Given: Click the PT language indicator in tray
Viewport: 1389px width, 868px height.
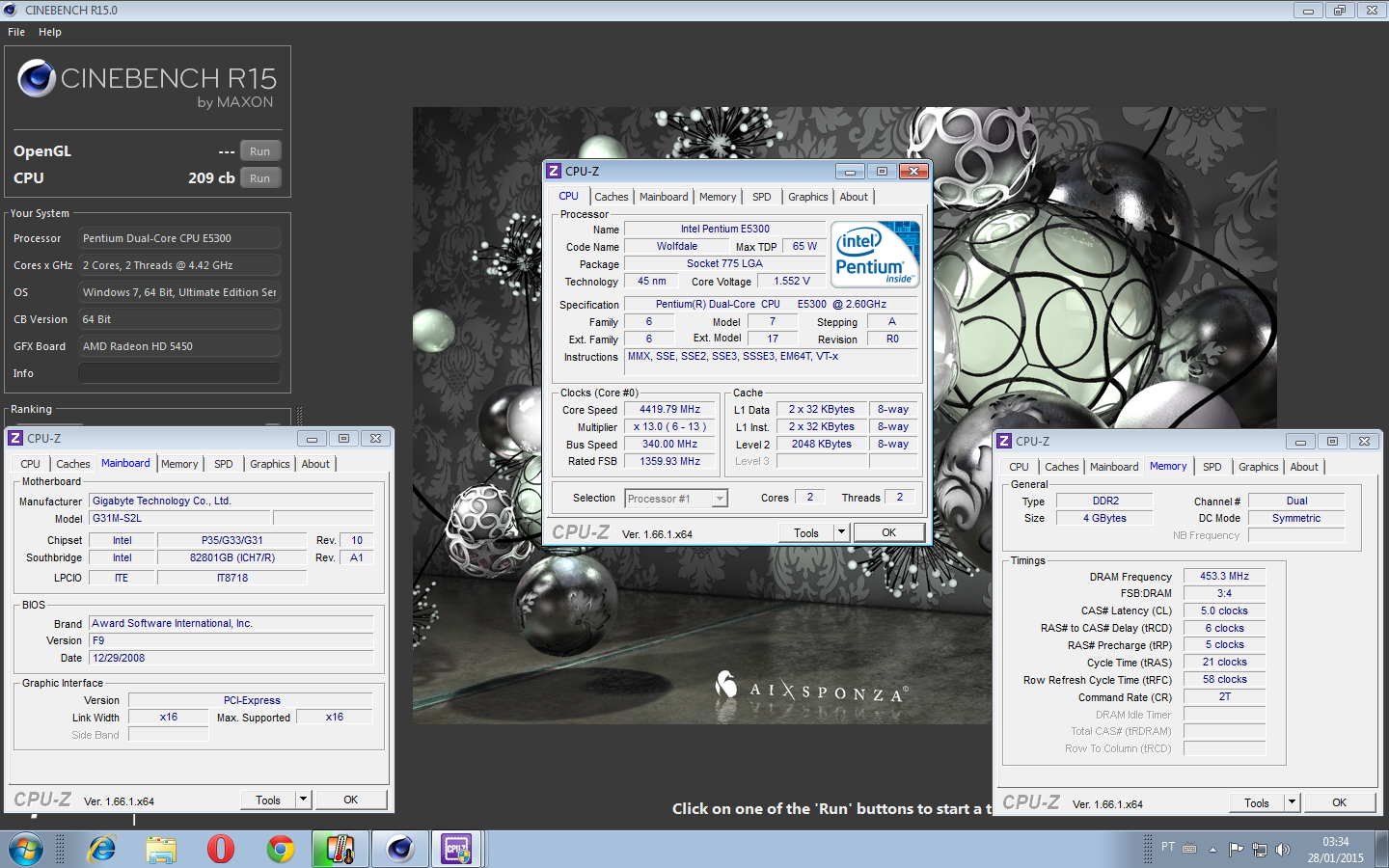Looking at the screenshot, I should click(1168, 847).
